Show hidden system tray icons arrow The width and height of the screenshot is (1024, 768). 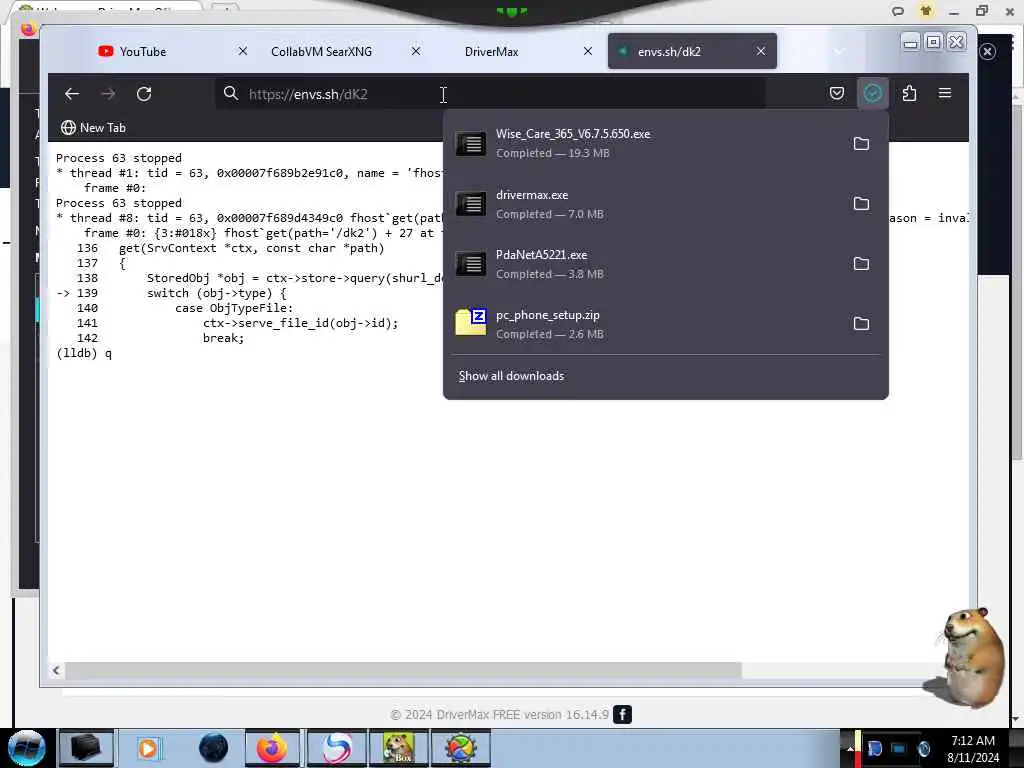[x=850, y=748]
